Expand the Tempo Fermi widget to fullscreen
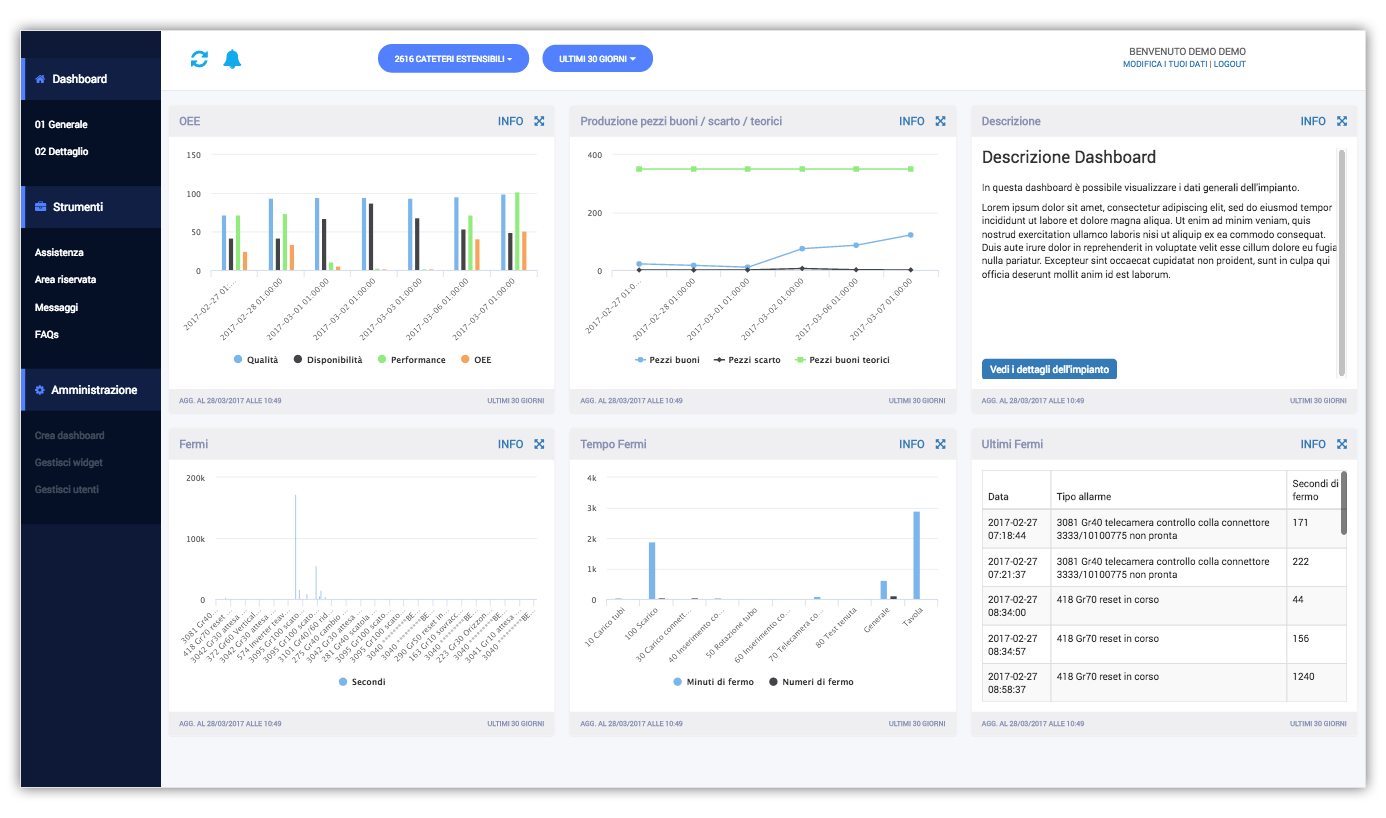The width and height of the screenshot is (1386, 818). [940, 444]
